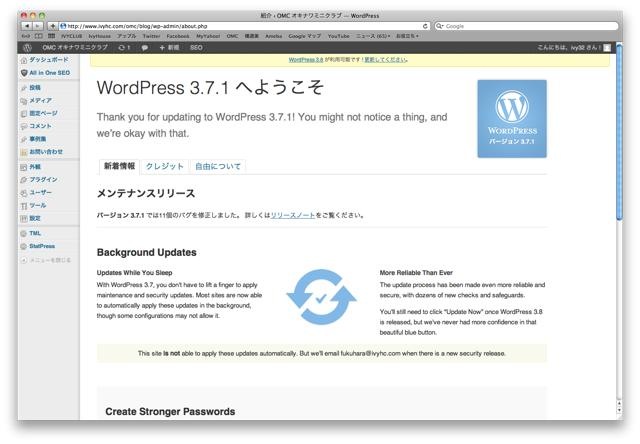640x444 pixels.
Task: Open the コメント comments menu
Action: tap(39, 126)
